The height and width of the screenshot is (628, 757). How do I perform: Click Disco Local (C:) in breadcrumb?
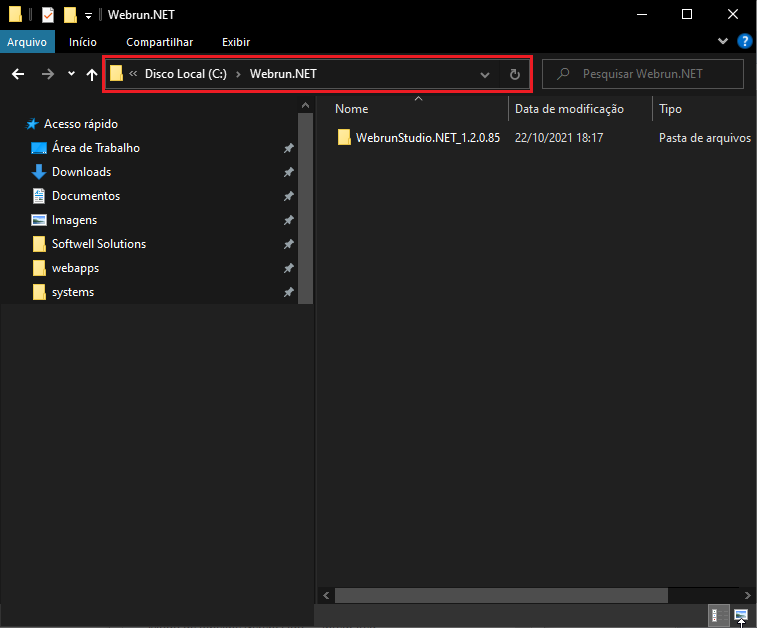[x=185, y=74]
